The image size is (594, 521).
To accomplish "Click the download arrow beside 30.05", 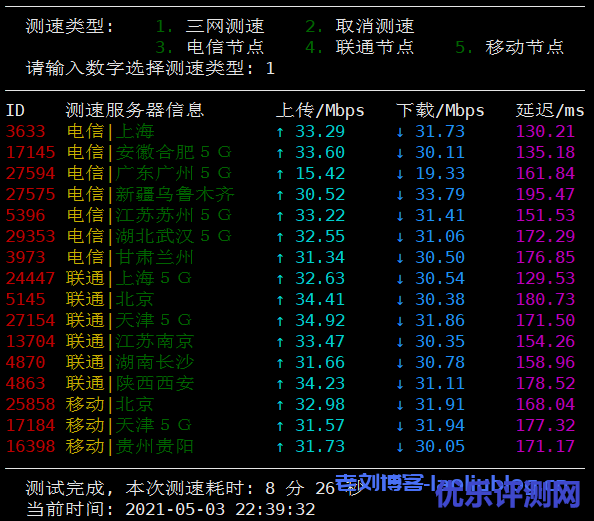I will pyautogui.click(x=400, y=447).
